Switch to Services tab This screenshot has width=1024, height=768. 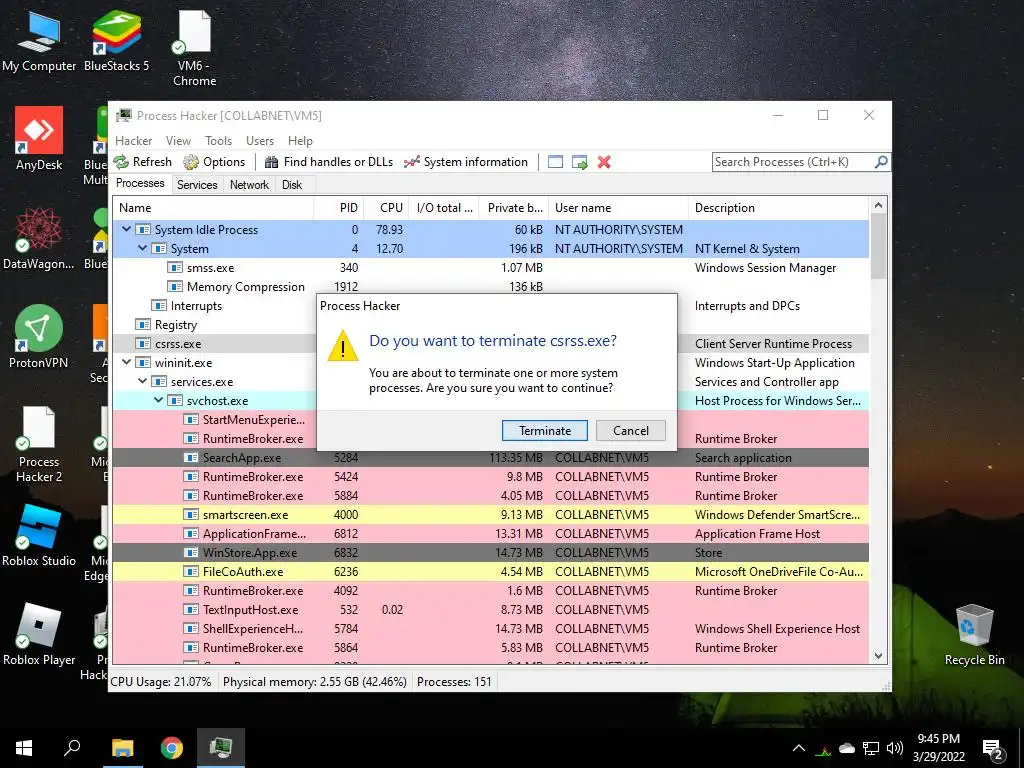197,185
